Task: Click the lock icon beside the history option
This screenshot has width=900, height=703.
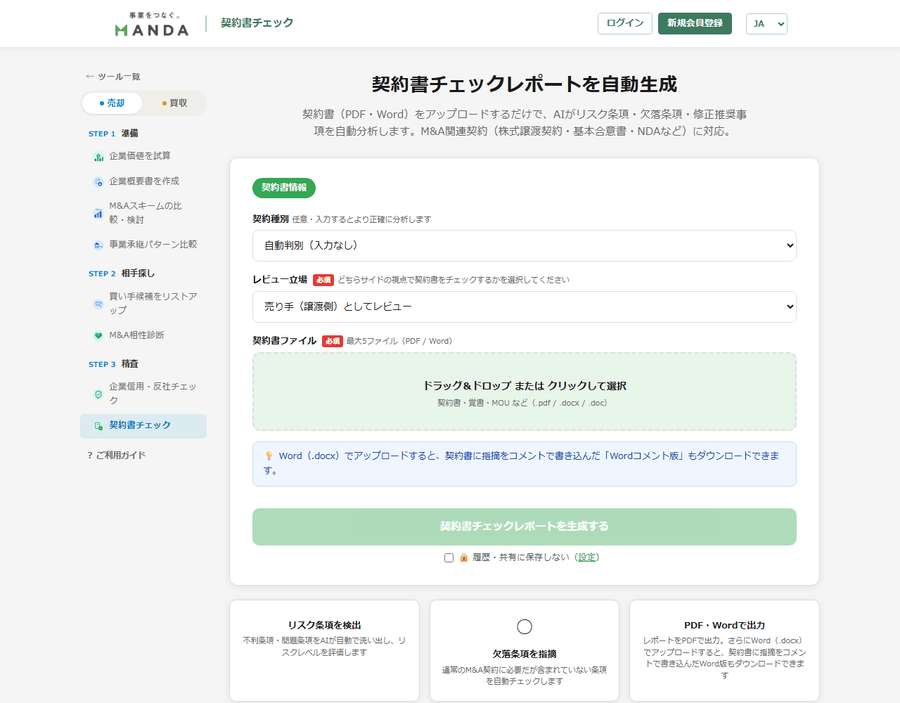Action: point(464,557)
